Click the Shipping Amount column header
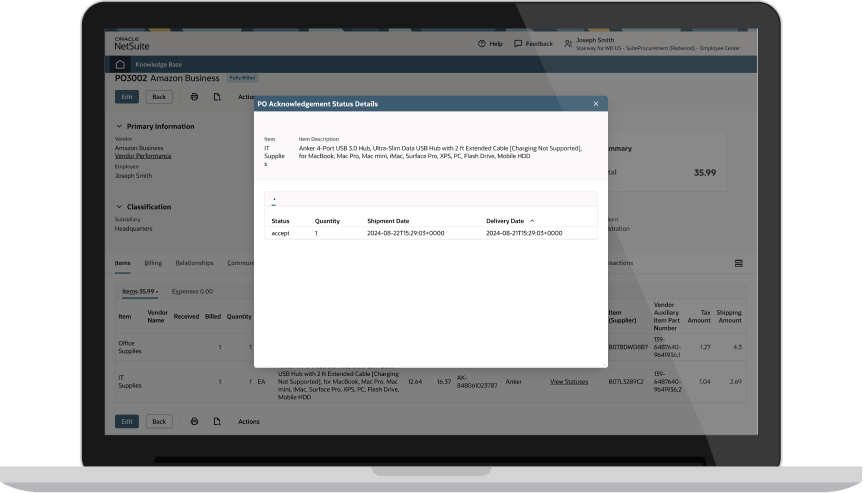The image size is (863, 493). coord(730,316)
